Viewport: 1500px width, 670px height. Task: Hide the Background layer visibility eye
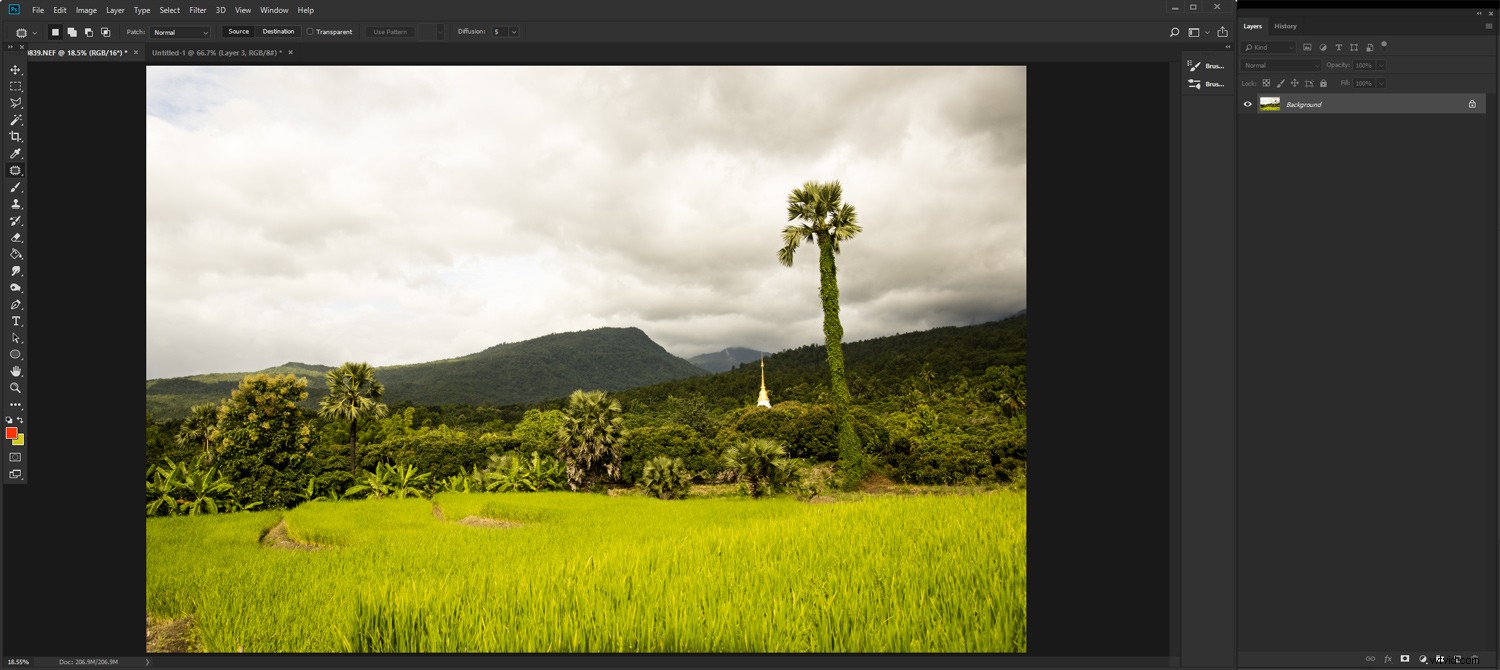(x=1247, y=104)
